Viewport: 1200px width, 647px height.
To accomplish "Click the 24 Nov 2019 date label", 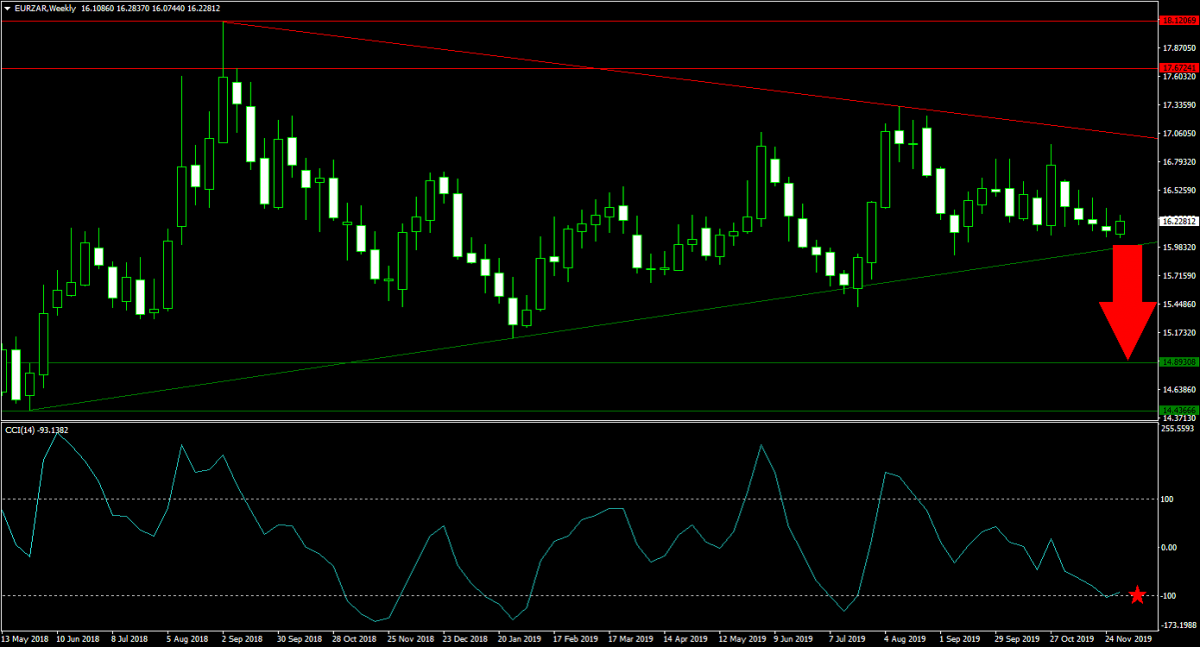I will click(x=1128, y=637).
